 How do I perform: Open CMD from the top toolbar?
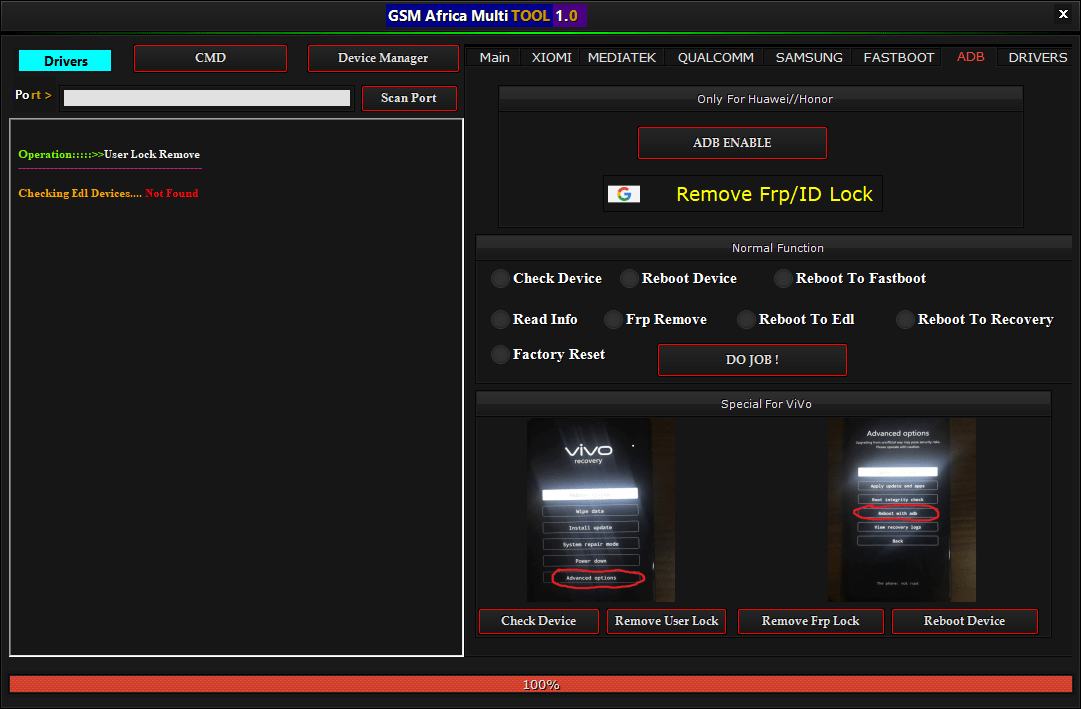[x=210, y=58]
